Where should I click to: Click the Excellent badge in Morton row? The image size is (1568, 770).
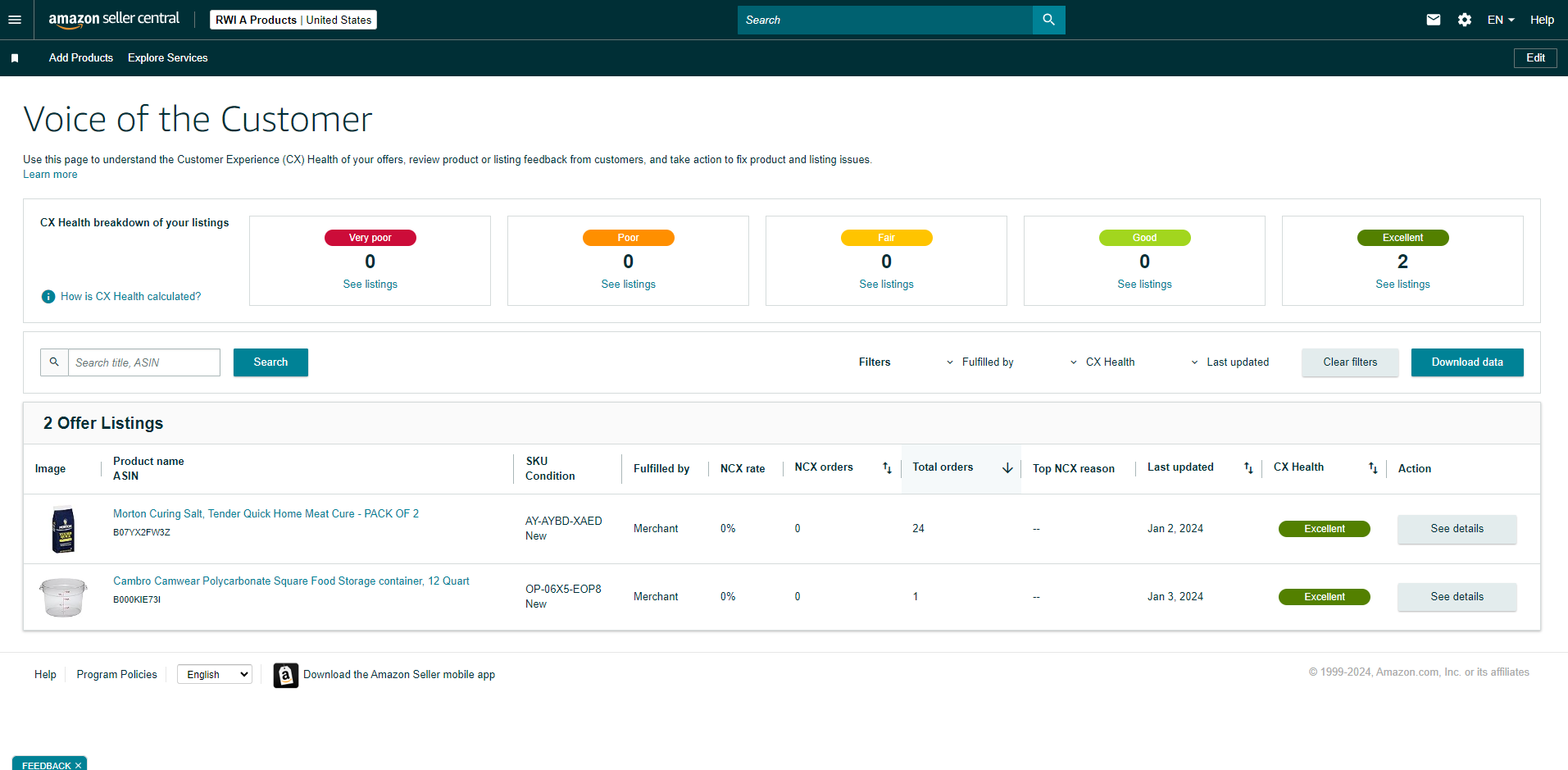(1325, 529)
